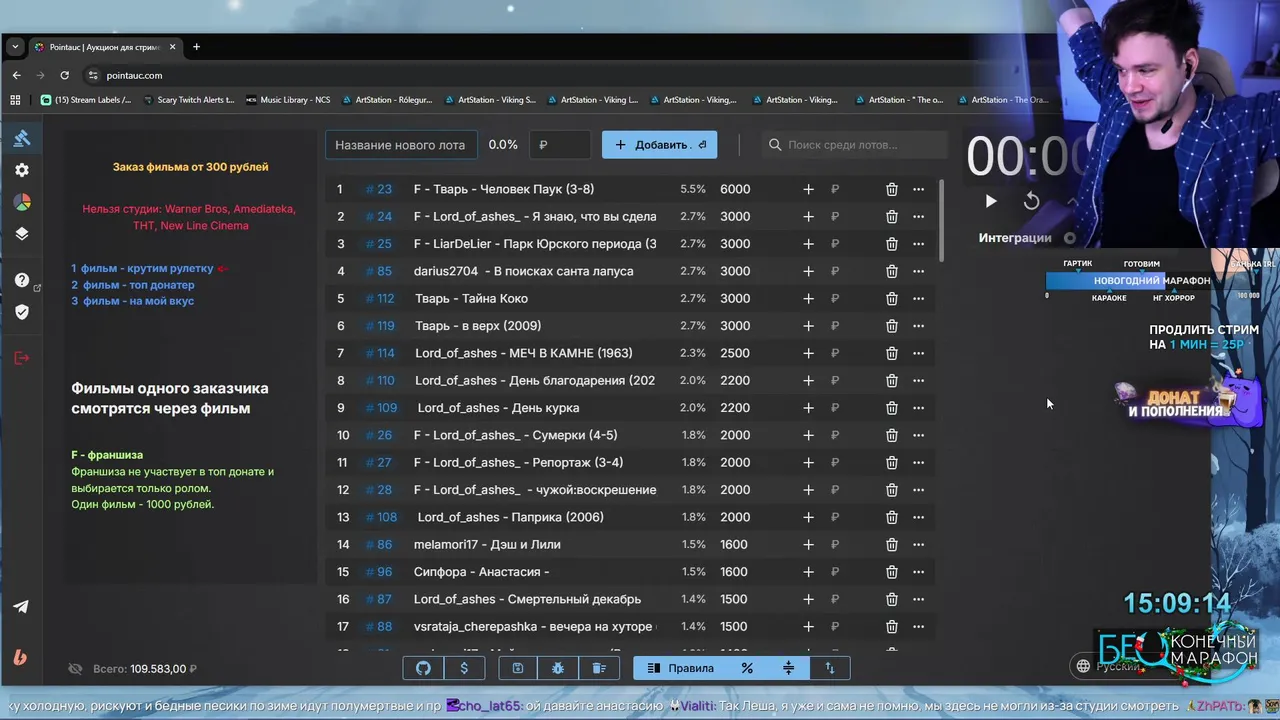The image size is (1280, 720).
Task: Open the Stream Labels bookmark
Action: [86, 100]
